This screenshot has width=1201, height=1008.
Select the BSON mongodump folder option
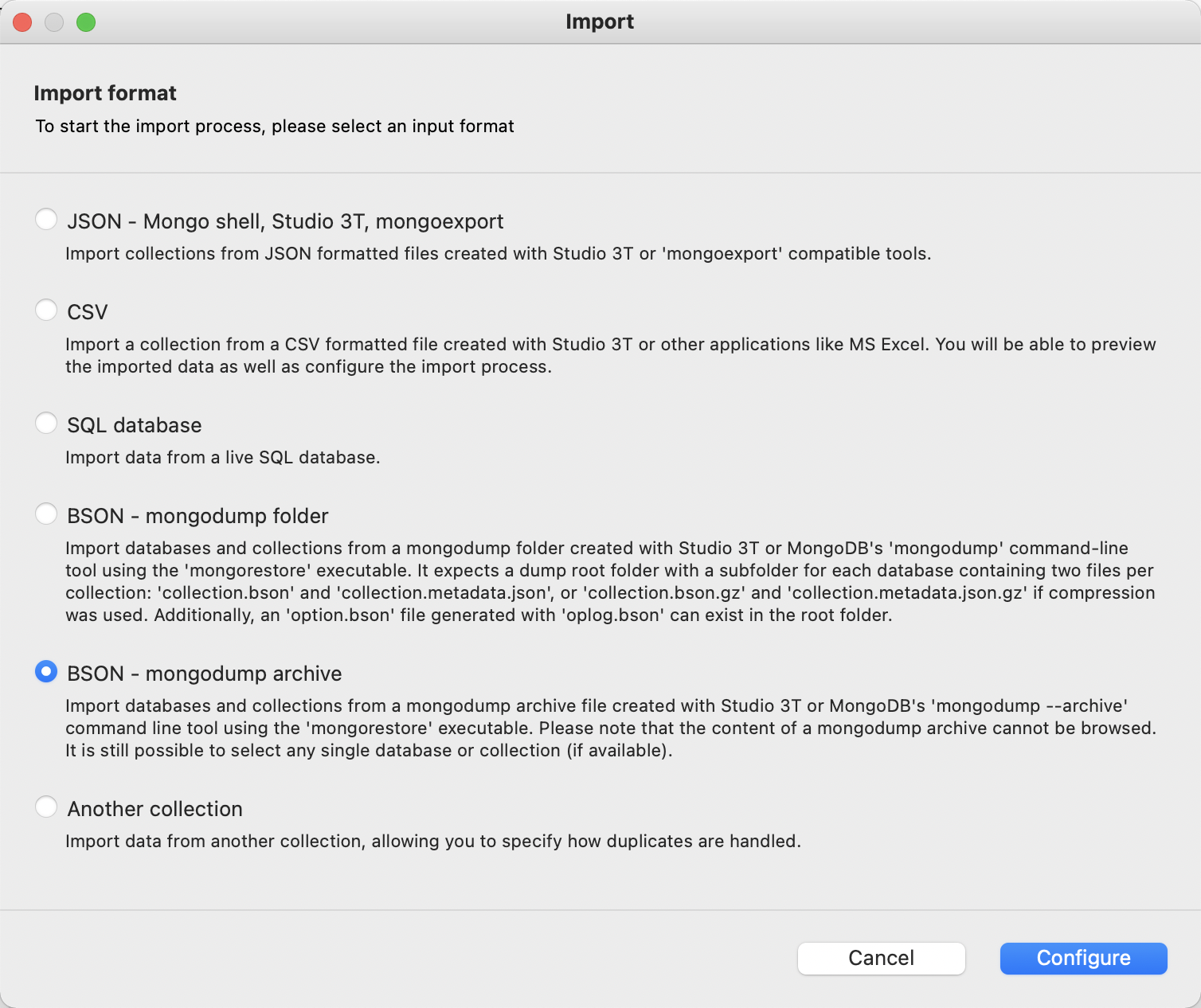(x=46, y=514)
